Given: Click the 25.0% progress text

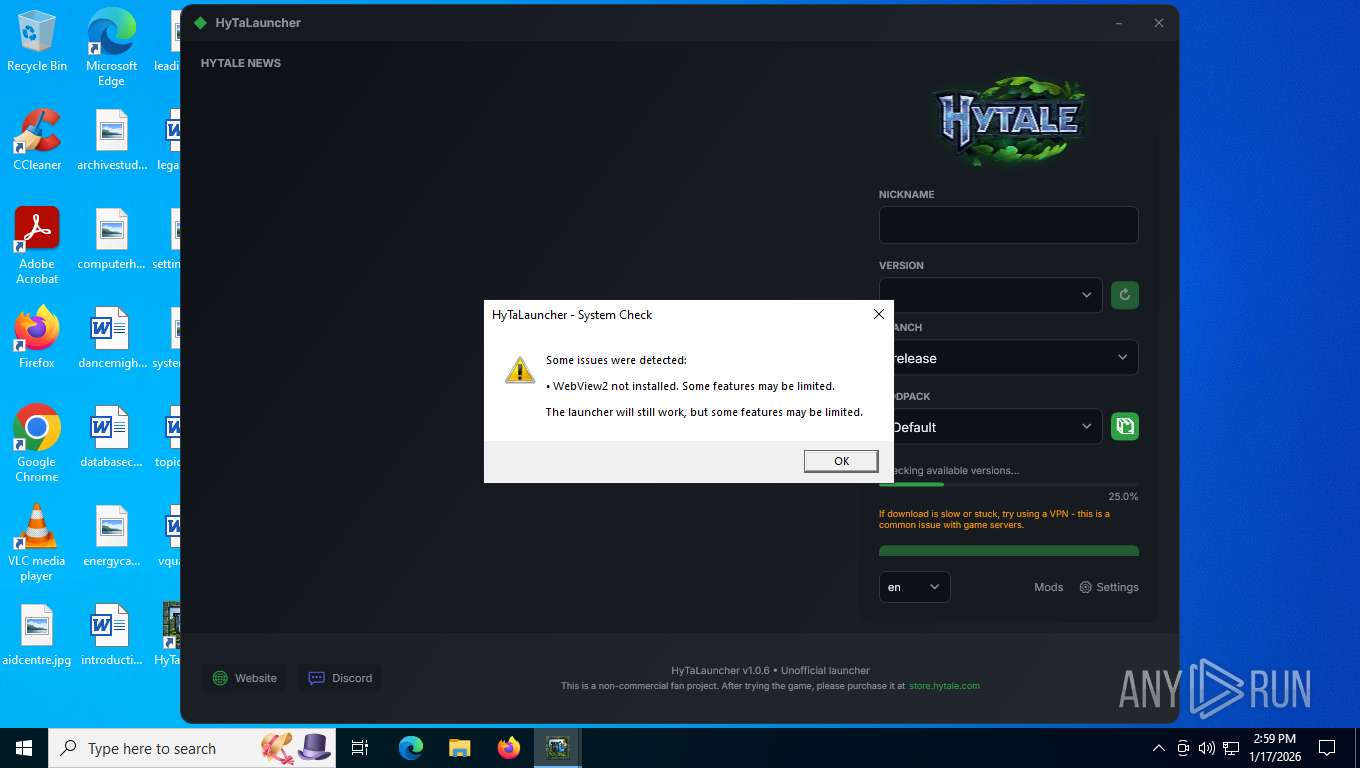Looking at the screenshot, I should point(1123,497).
